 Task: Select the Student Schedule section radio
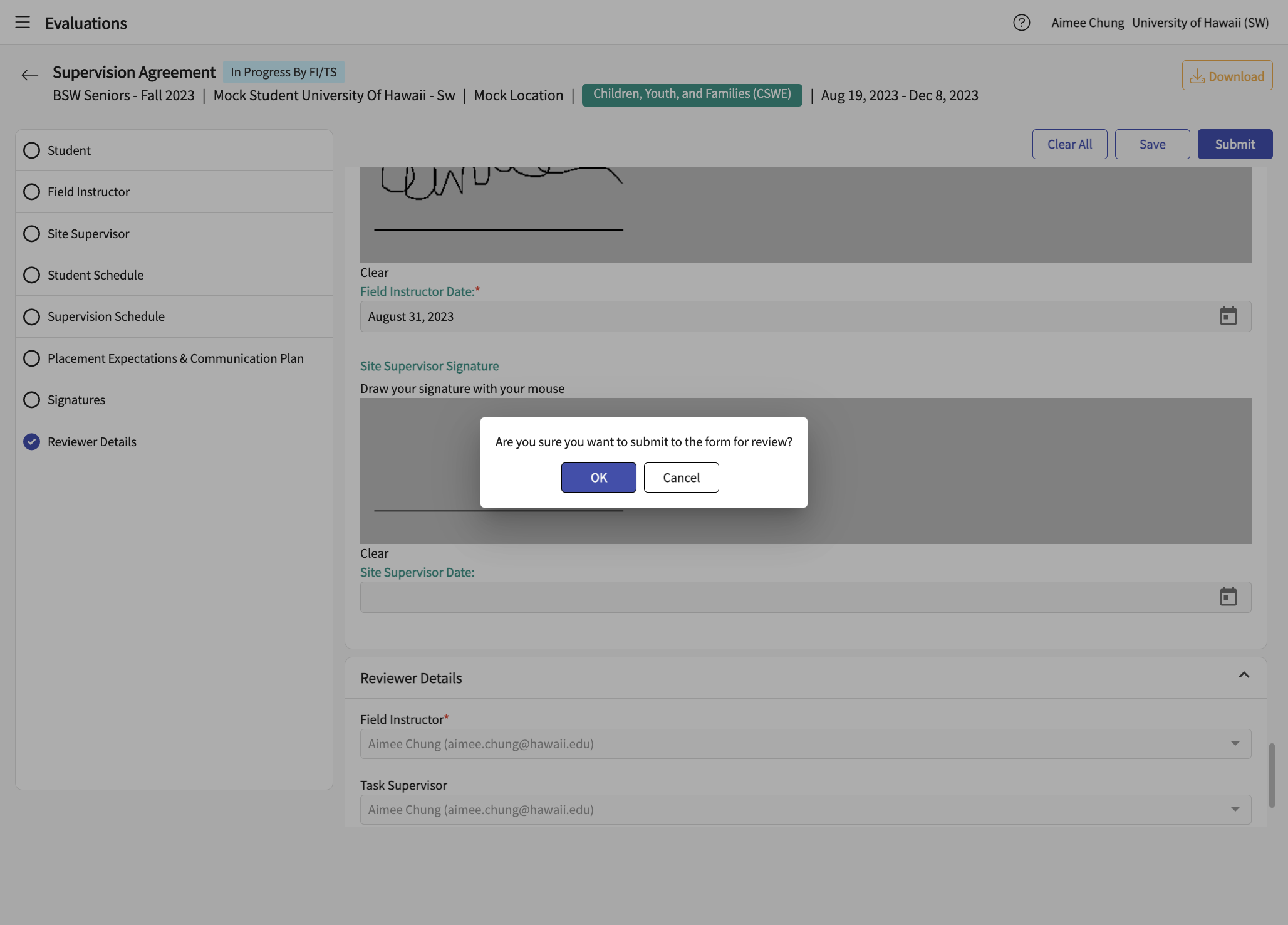click(31, 275)
